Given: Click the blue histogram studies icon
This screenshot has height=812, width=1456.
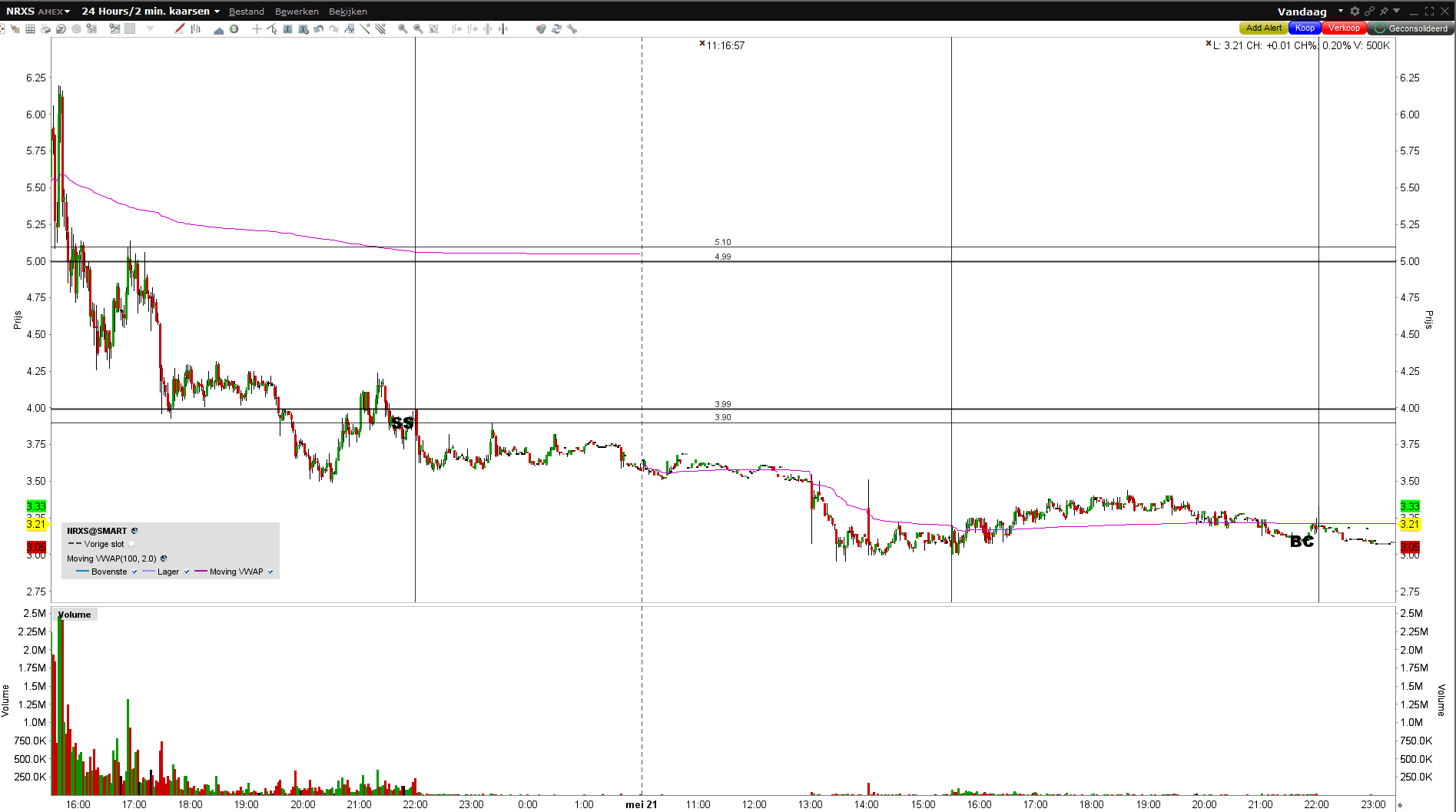Looking at the screenshot, I should point(219,29).
